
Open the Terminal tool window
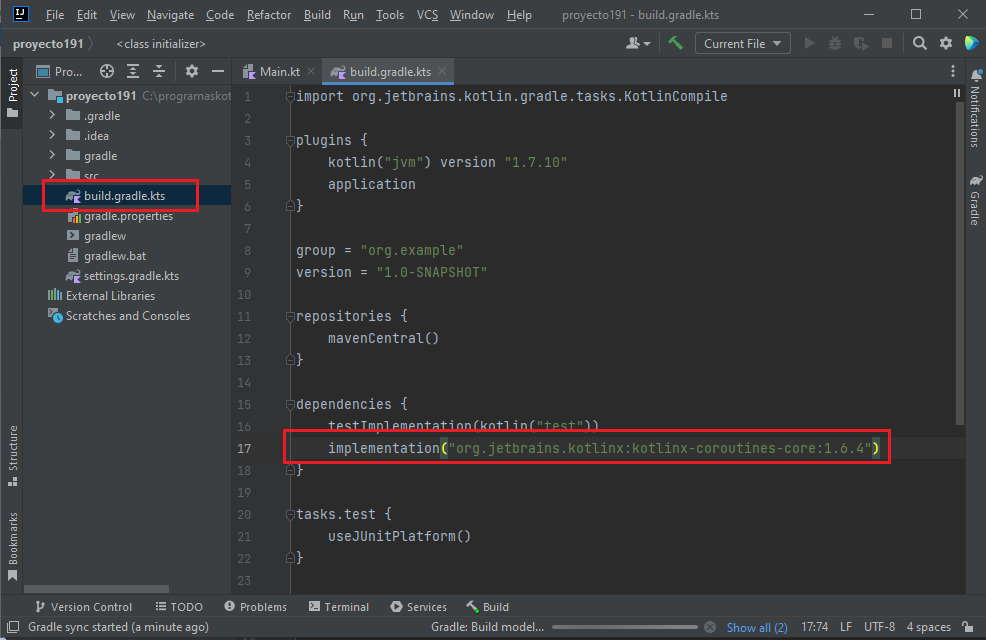point(339,607)
